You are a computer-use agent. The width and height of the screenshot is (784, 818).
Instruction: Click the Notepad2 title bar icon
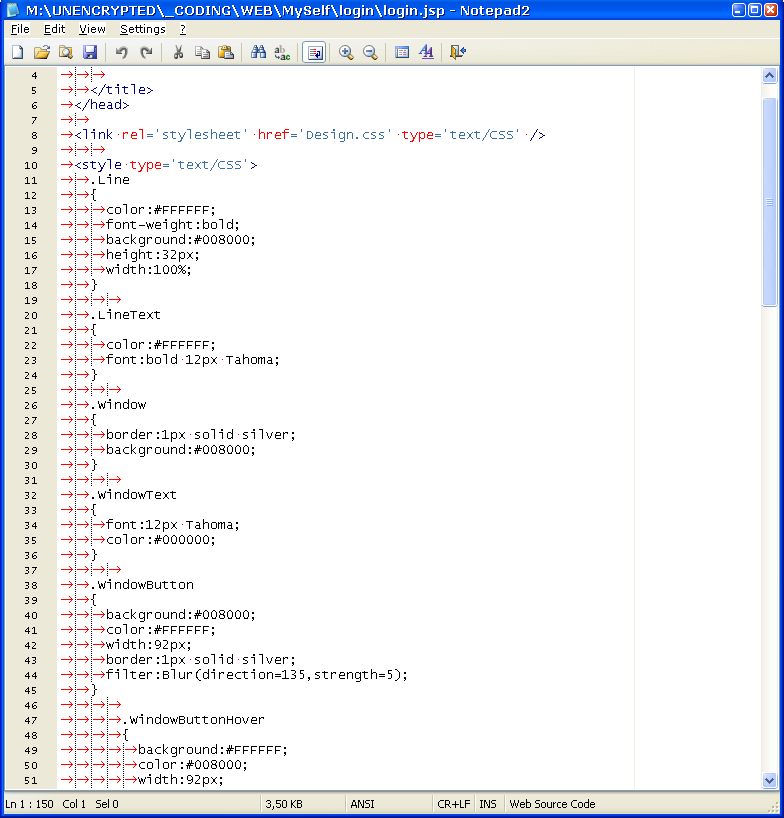(x=13, y=10)
